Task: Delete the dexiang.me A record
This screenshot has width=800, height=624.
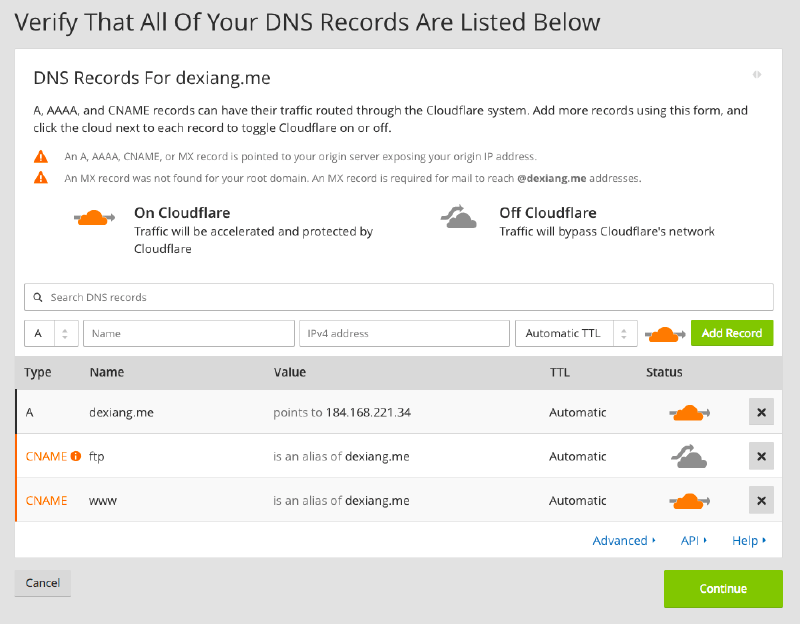Action: coord(761,412)
